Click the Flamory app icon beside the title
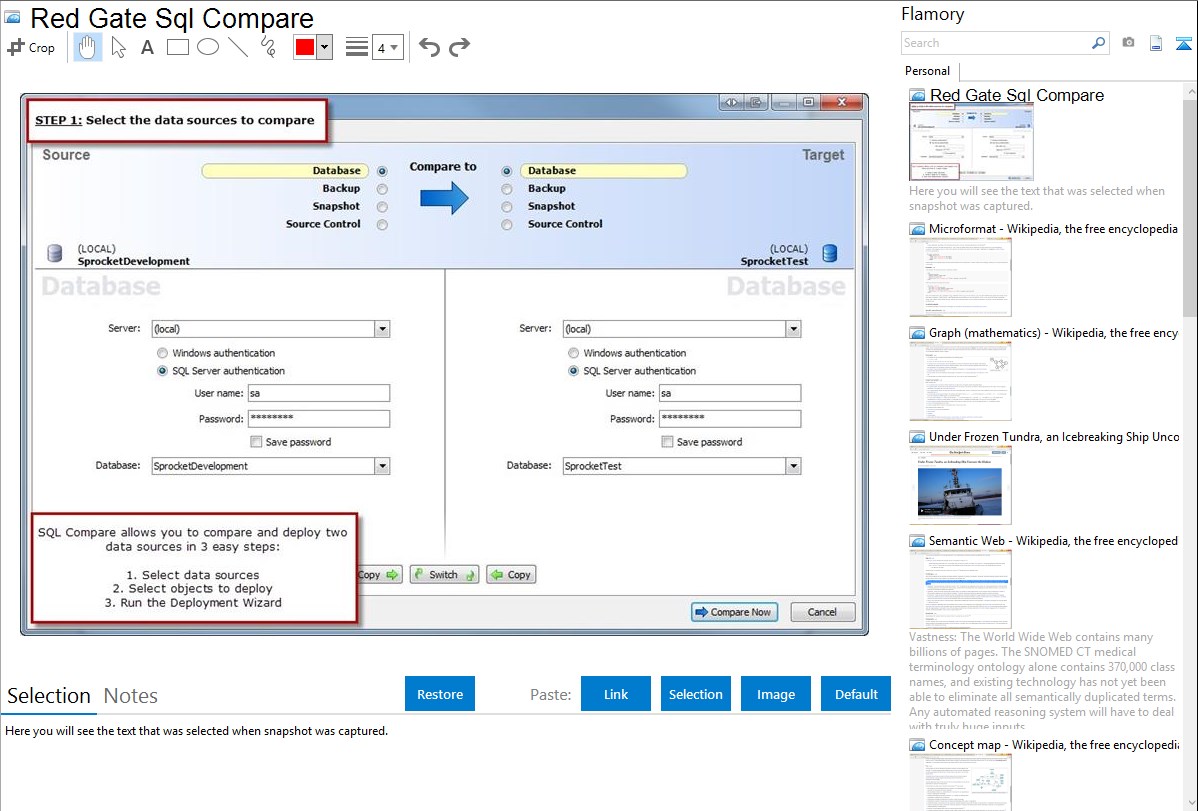Screen dimensions: 1198x811 [x=13, y=17]
